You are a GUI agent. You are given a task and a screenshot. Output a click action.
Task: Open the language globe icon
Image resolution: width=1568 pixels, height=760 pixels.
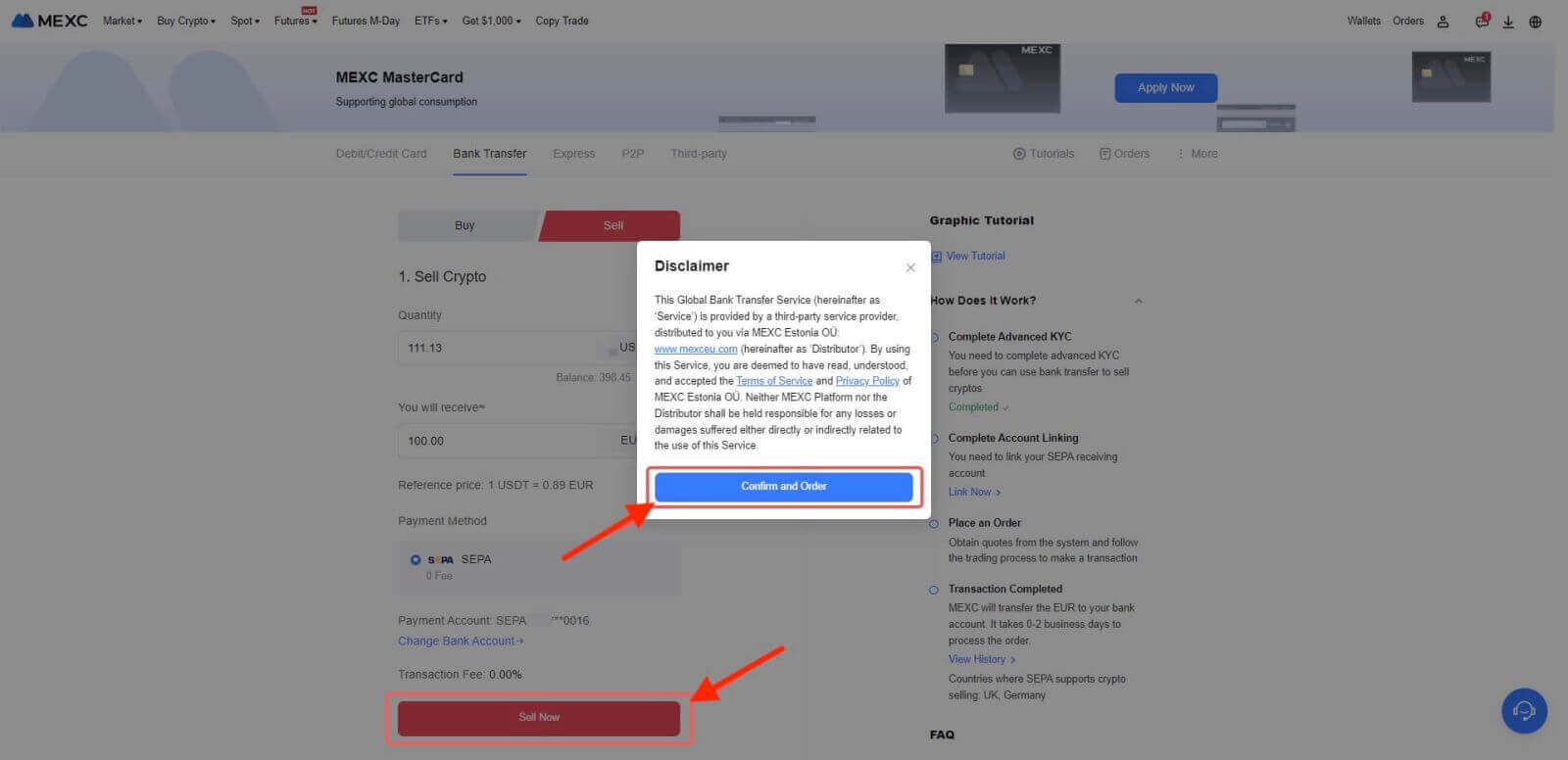pyautogui.click(x=1535, y=22)
